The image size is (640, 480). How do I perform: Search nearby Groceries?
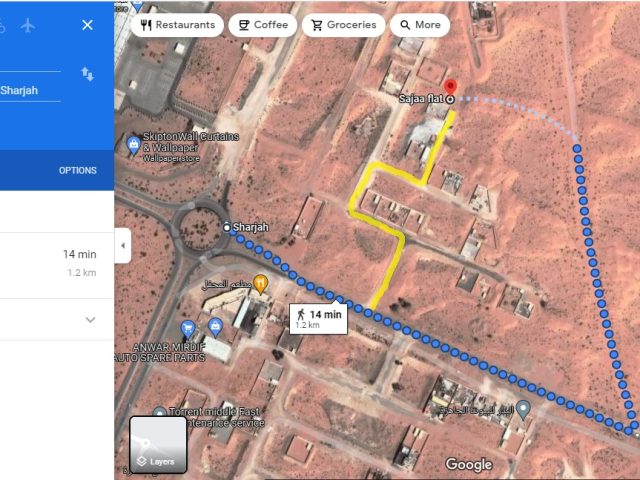343,25
